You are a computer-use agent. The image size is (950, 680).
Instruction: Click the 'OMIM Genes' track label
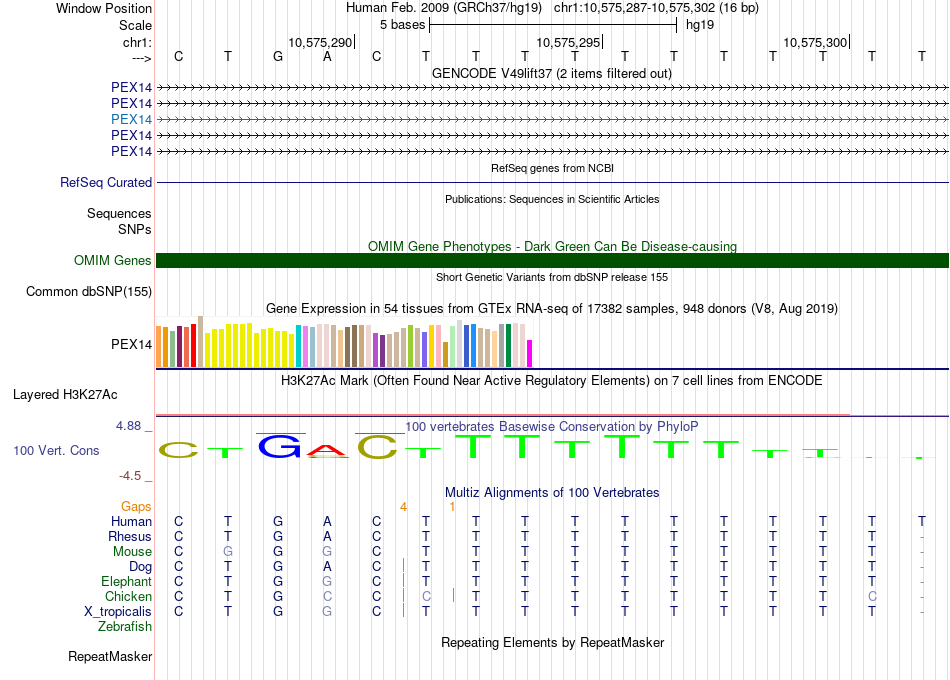[x=112, y=261]
